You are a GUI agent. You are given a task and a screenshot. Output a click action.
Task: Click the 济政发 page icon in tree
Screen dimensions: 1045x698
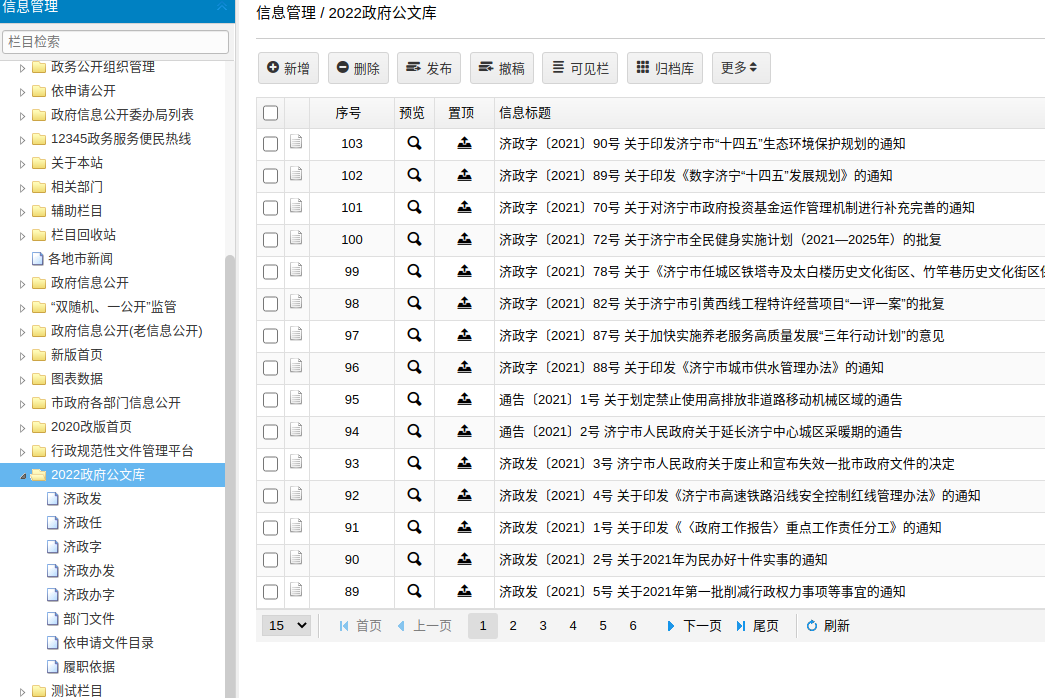point(53,499)
